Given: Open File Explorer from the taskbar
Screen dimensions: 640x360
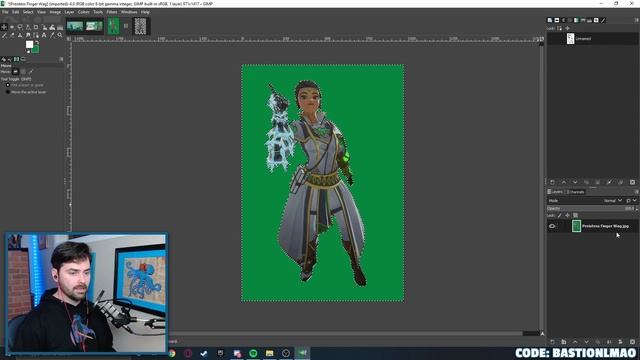Looking at the screenshot, I should 269,353.
